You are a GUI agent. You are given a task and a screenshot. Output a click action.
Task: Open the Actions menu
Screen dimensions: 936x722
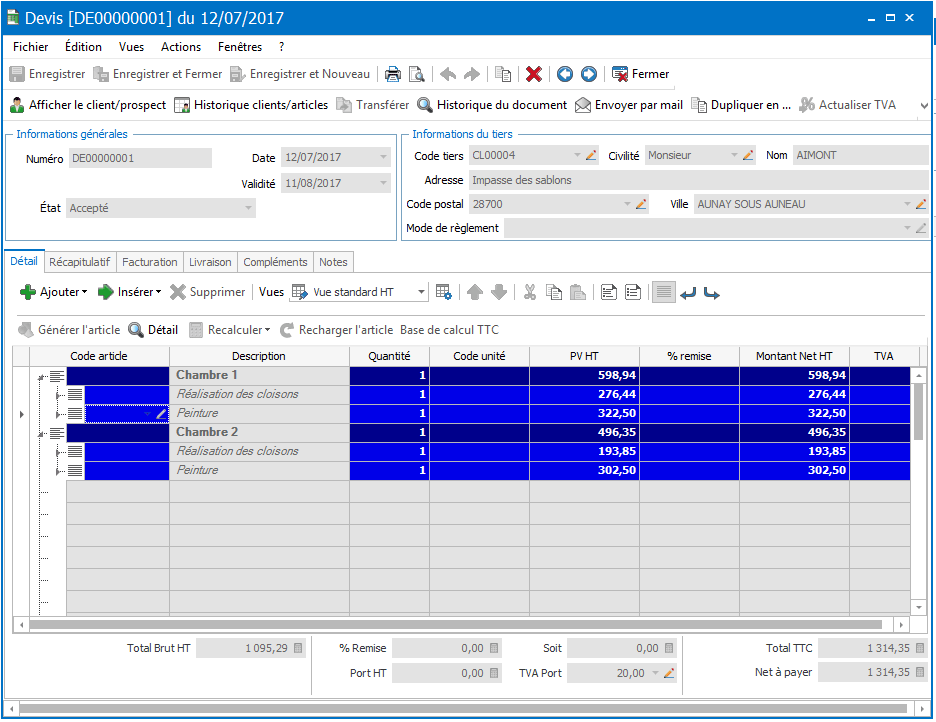181,47
